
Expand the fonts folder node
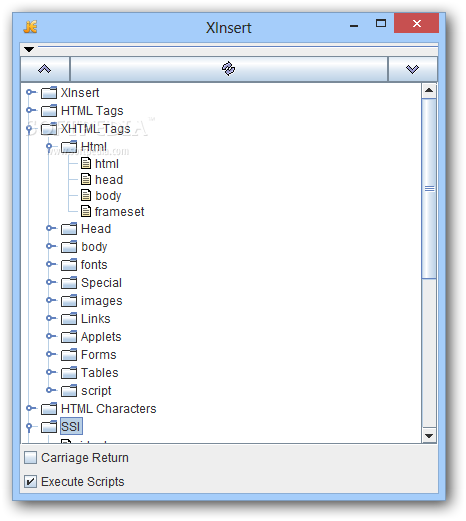click(x=51, y=264)
